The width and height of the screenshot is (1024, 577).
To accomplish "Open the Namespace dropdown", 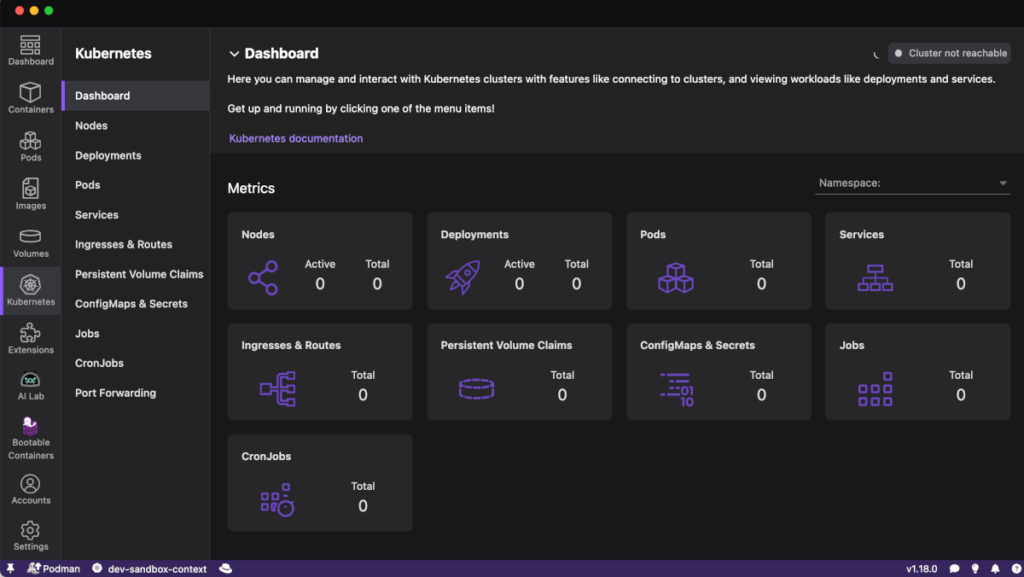I will pos(912,183).
